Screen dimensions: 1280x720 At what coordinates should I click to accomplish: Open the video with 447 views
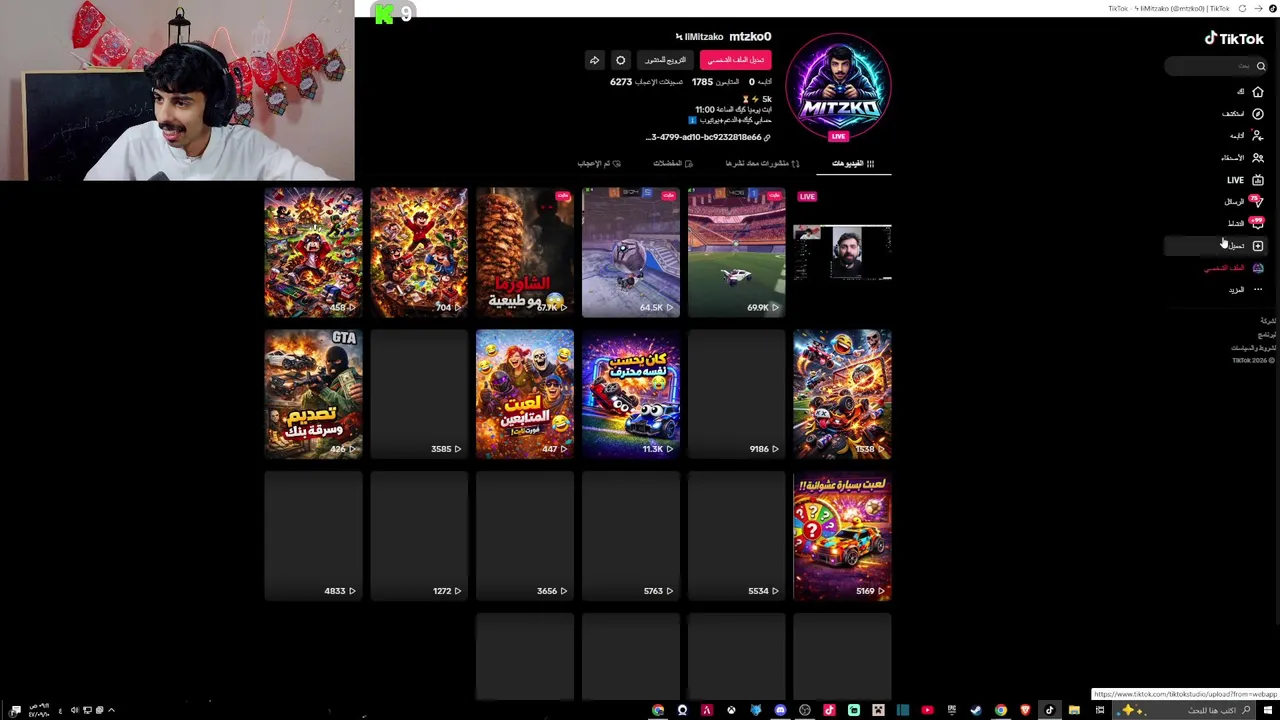[x=525, y=394]
